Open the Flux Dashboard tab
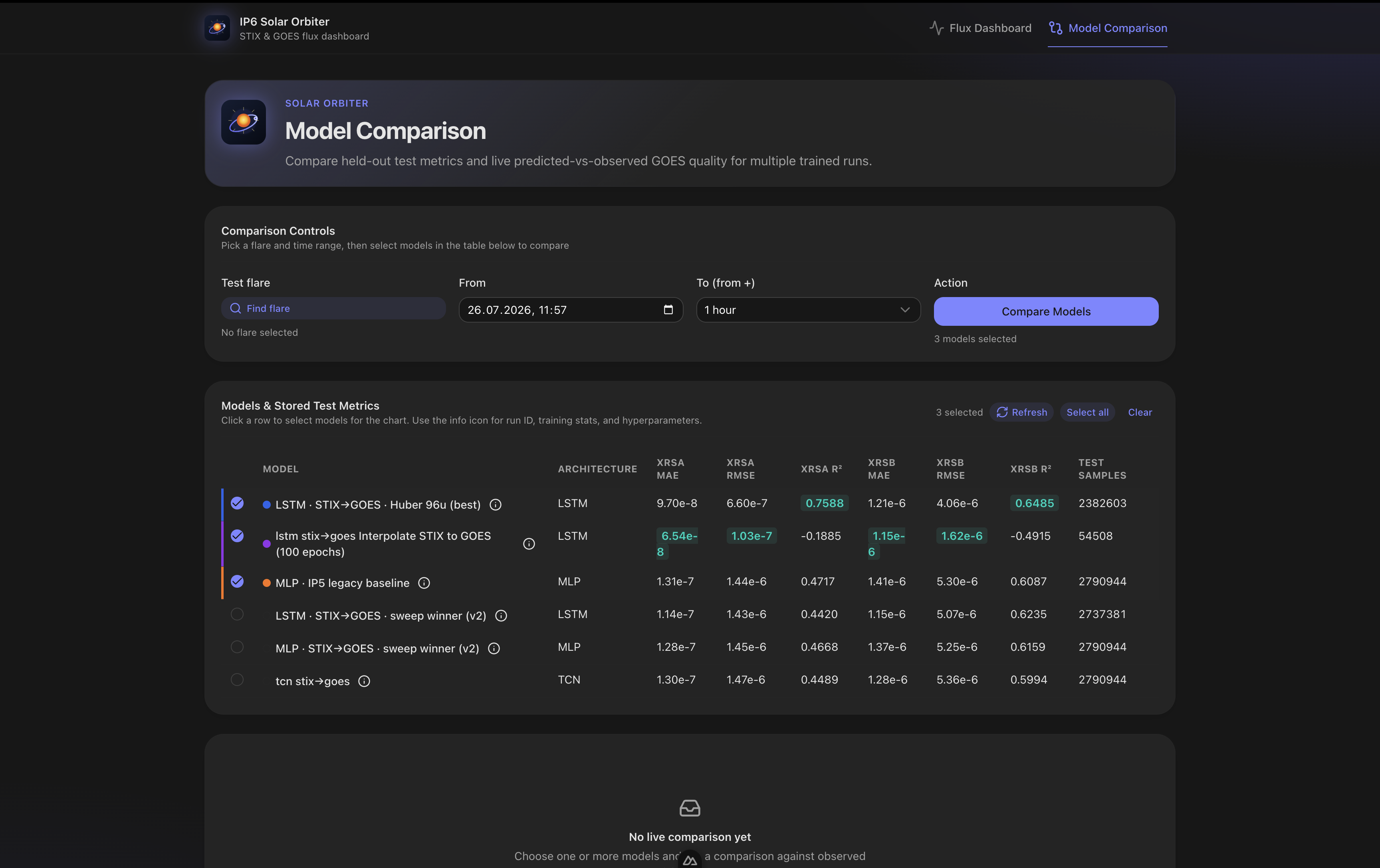 pos(980,28)
